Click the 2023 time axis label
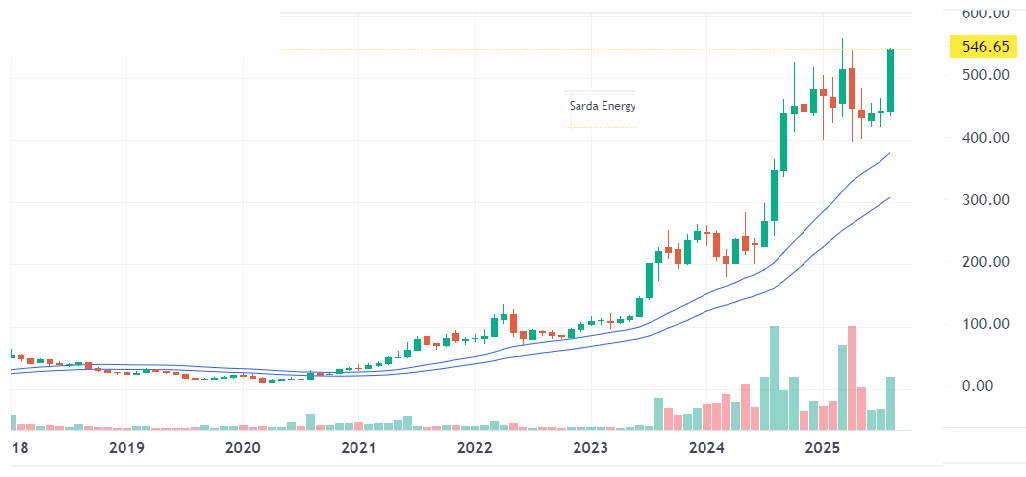This screenshot has width=1026, height=477. pos(591,449)
